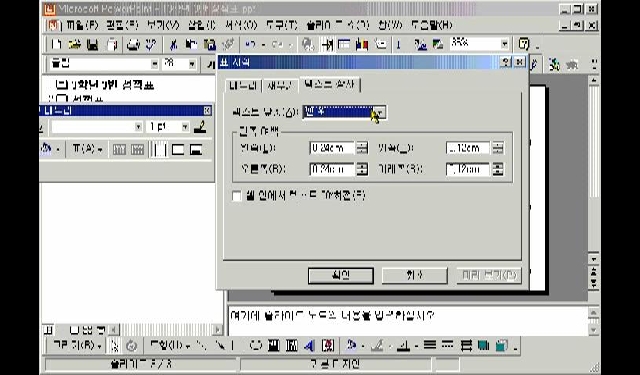Viewport: 640px width, 375px height.
Task: Open the font name dropdown arrow
Action: click(155, 64)
